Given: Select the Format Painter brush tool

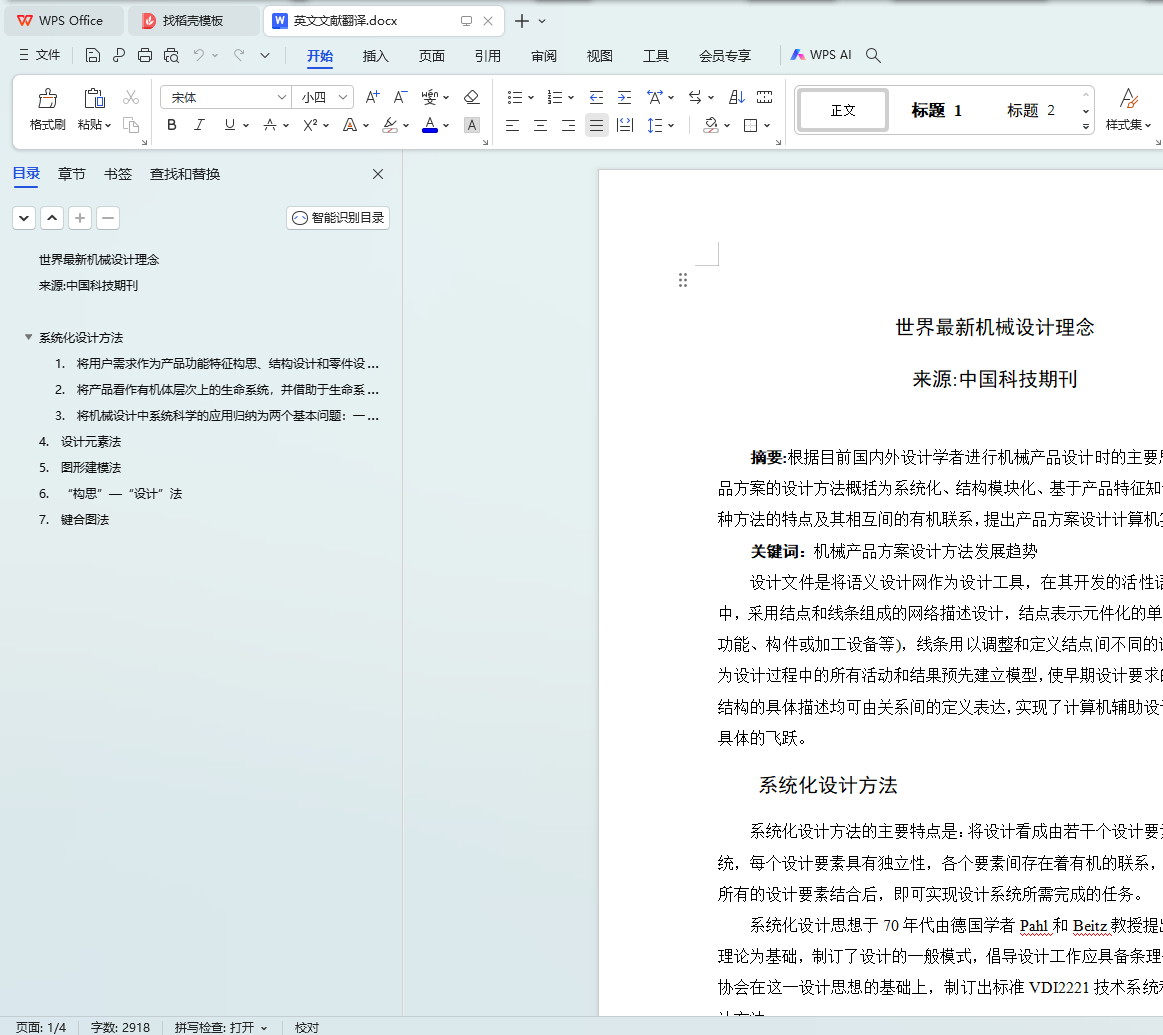Looking at the screenshot, I should tap(47, 99).
